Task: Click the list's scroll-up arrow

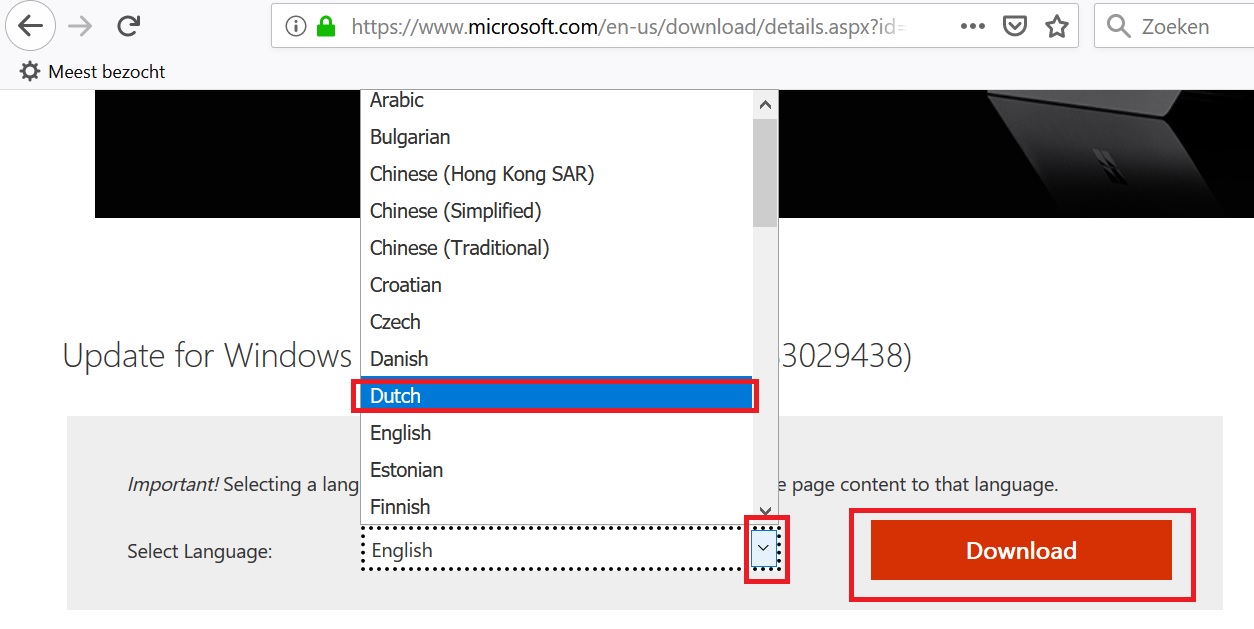Action: coord(765,105)
